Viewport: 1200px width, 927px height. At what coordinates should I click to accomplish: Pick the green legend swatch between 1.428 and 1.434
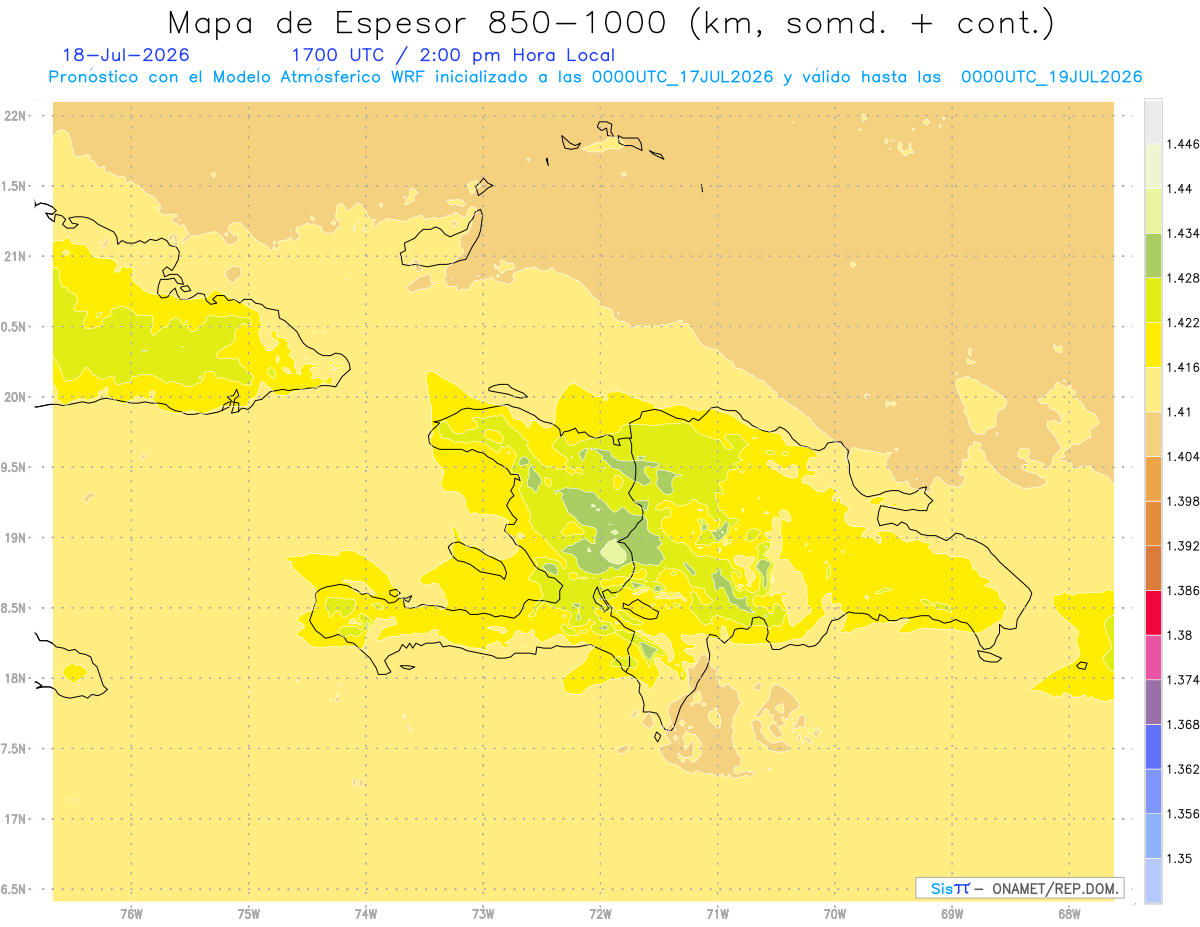coord(1153,255)
